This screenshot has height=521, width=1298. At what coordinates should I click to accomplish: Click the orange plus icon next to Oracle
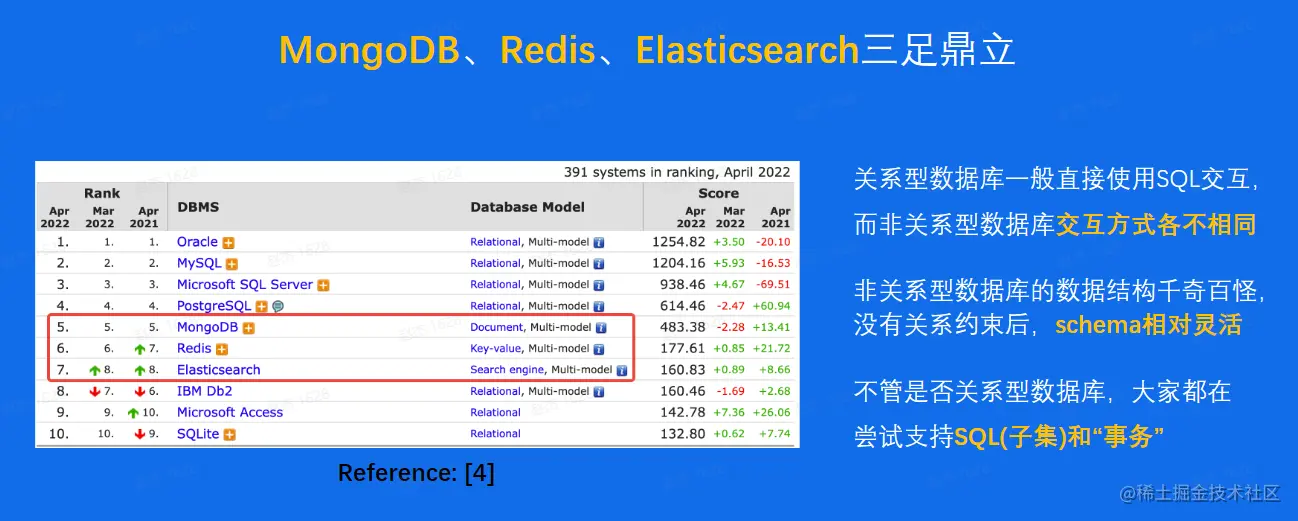click(229, 242)
